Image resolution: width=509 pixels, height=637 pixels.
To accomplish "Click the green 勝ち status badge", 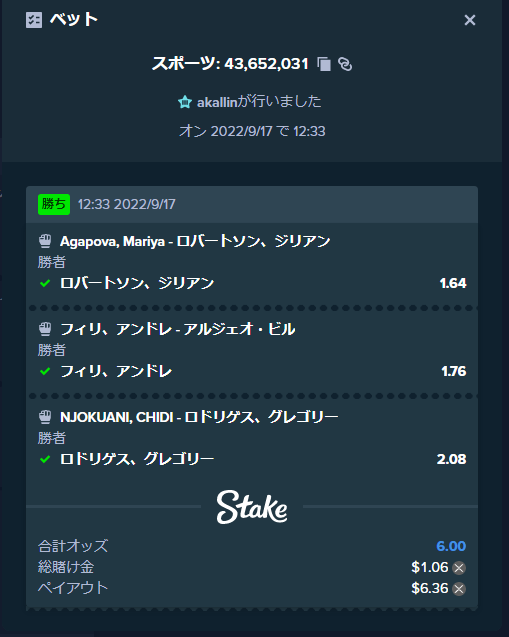I will (54, 204).
